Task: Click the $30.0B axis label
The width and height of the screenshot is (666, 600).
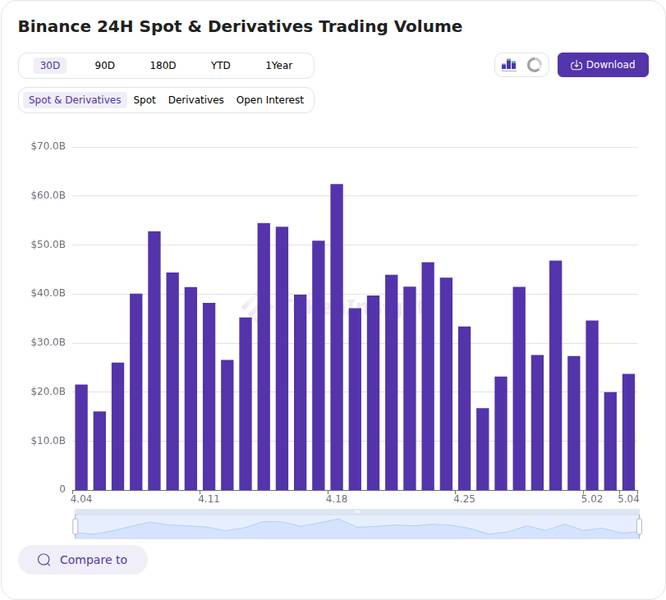Action: pos(48,342)
